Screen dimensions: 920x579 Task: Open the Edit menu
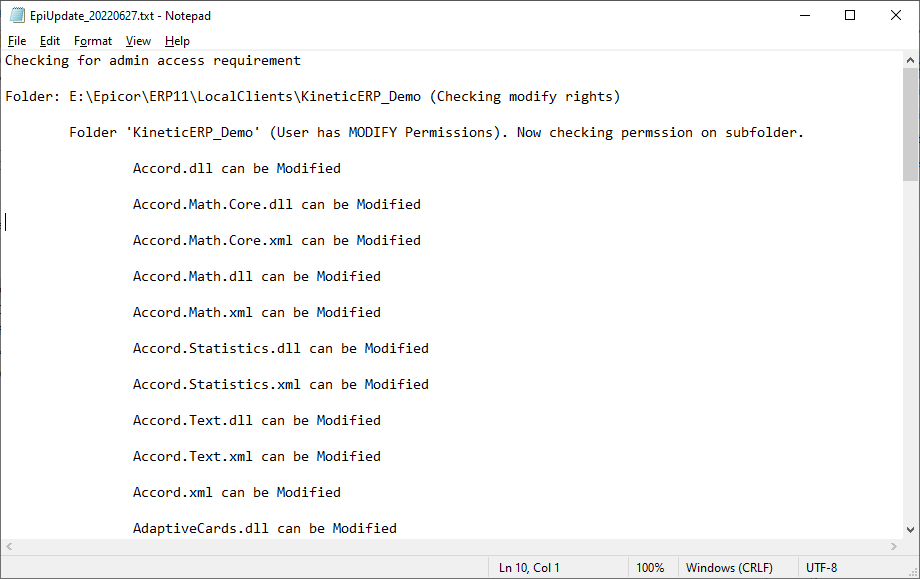(50, 41)
